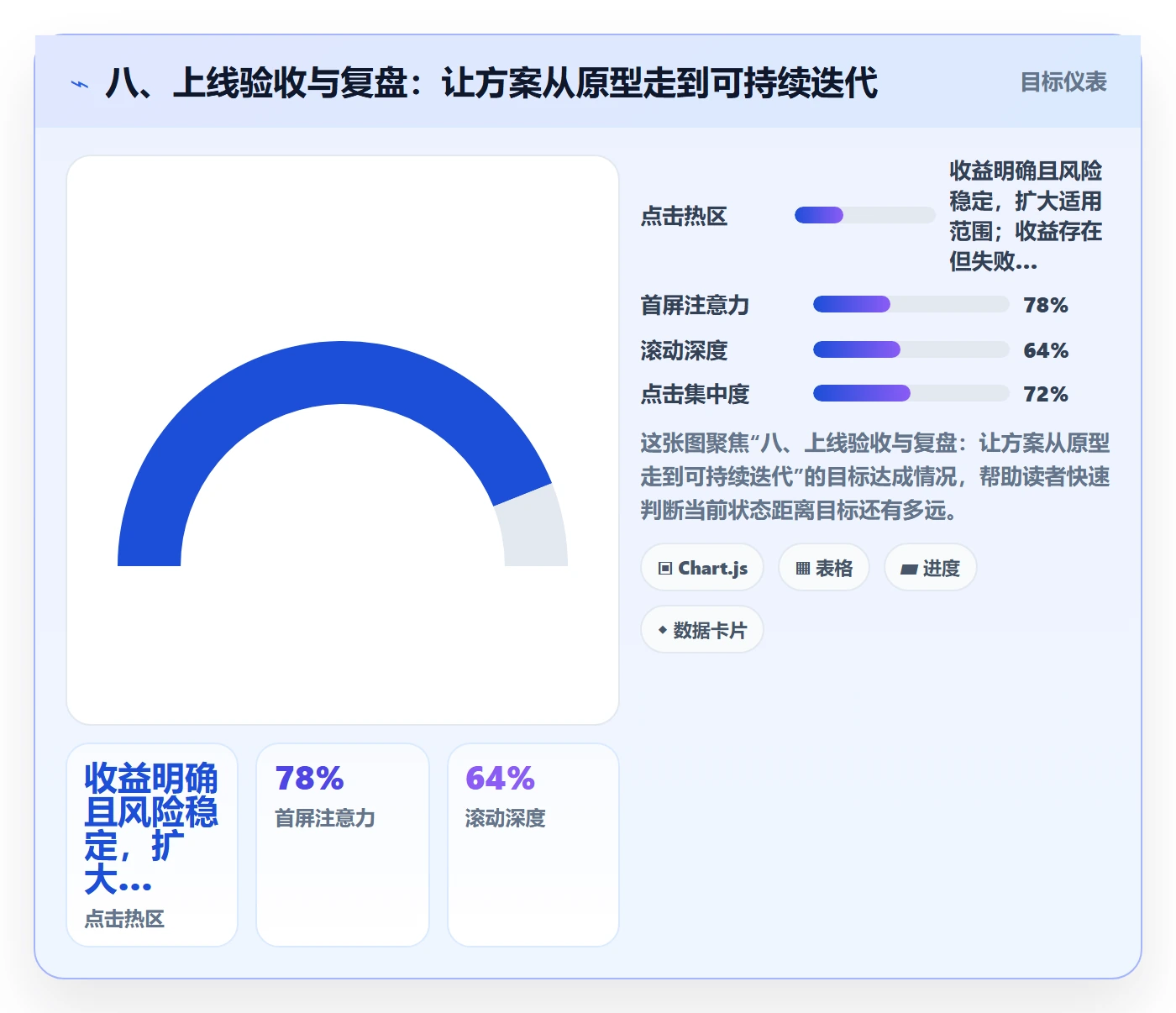This screenshot has height=1013, width=1176.
Task: Click the 64% value next to 滚动深度 bar
Action: [1046, 350]
